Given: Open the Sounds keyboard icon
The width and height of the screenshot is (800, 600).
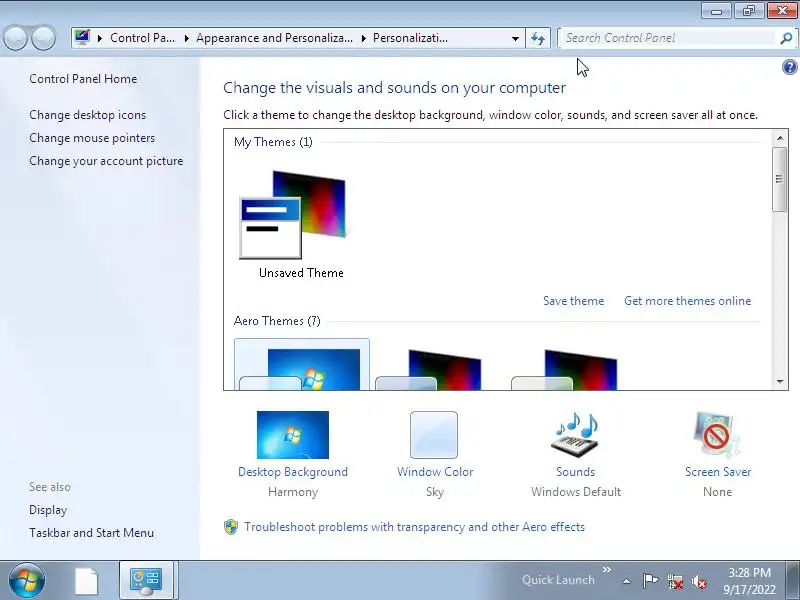Looking at the screenshot, I should coord(576,435).
